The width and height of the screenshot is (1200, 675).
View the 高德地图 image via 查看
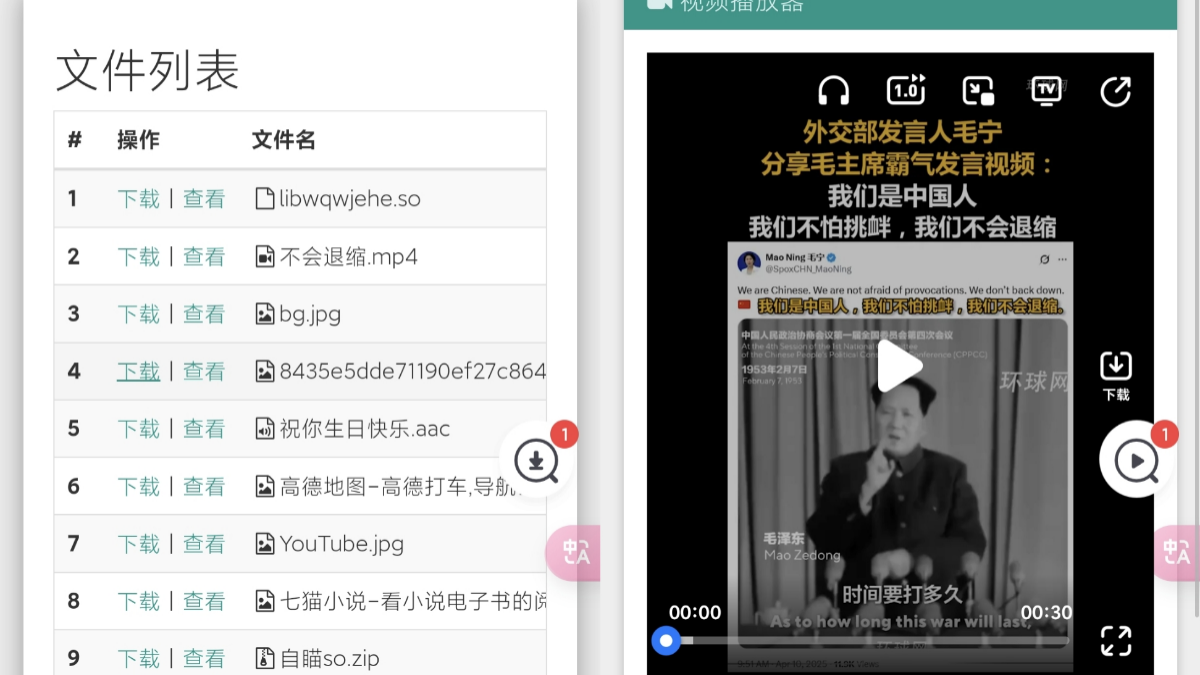point(204,486)
